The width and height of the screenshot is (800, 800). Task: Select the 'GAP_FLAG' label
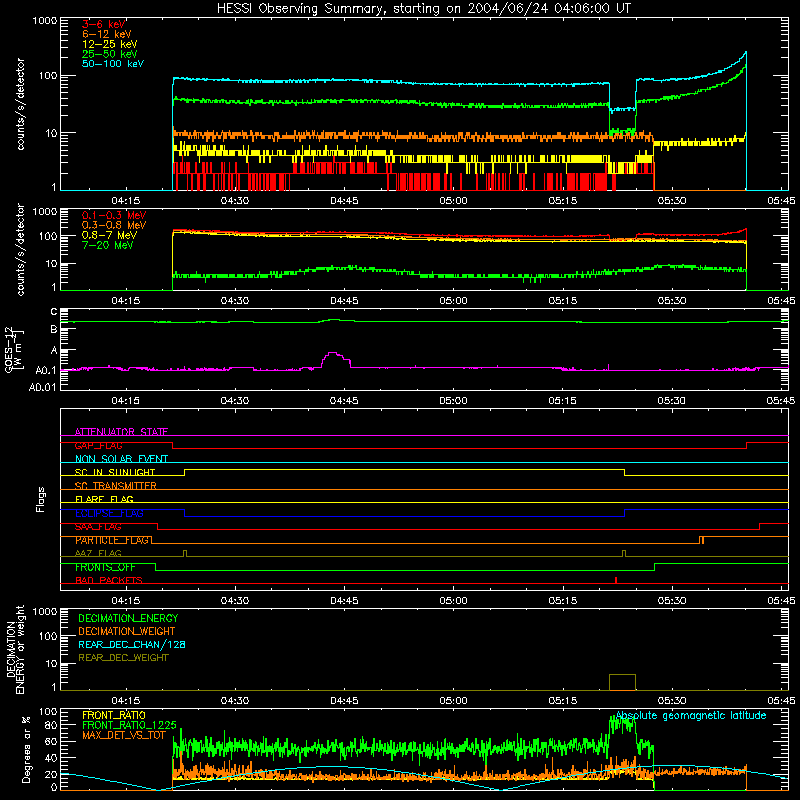tap(98, 445)
